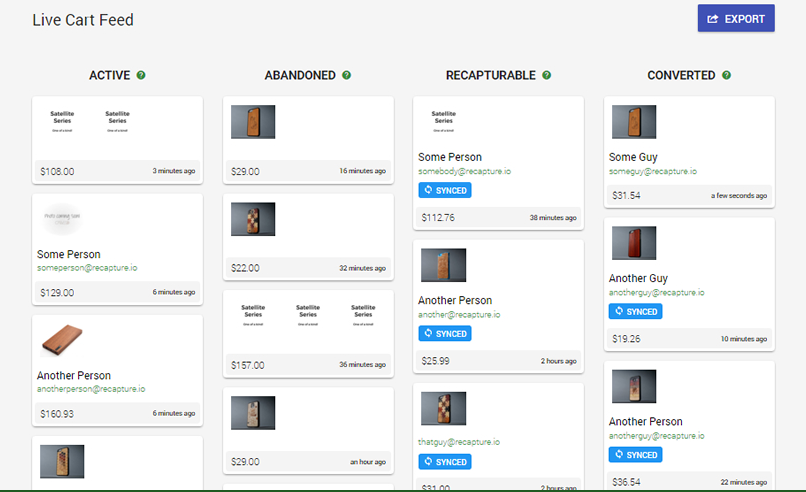806x492 pixels.
Task: Open the $108.00 active cart card
Action: 117,140
